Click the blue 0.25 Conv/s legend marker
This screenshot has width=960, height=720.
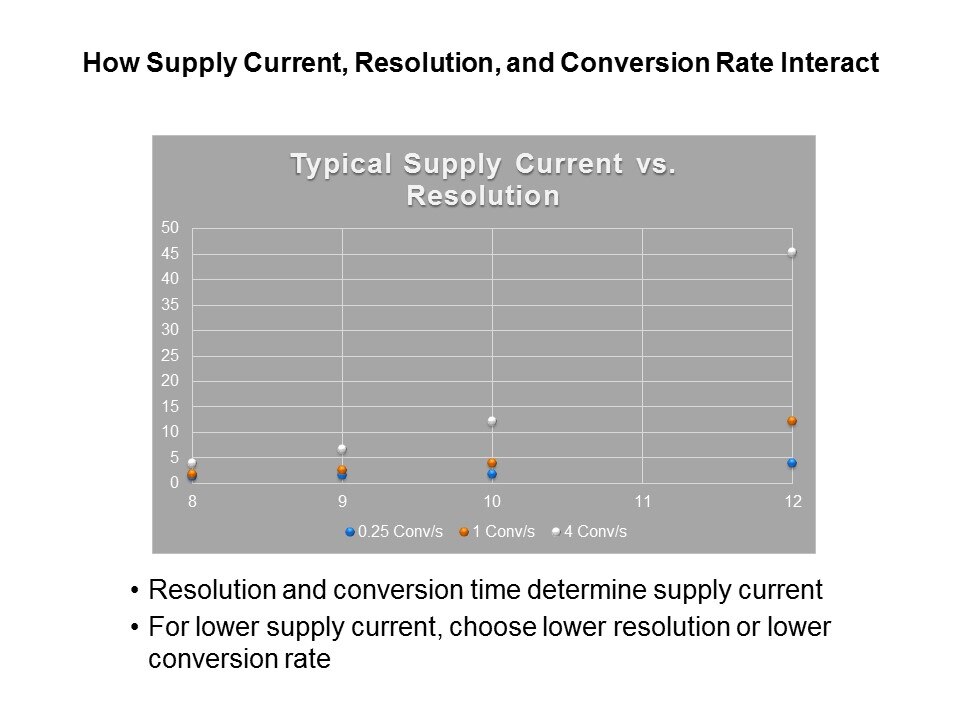pos(350,532)
